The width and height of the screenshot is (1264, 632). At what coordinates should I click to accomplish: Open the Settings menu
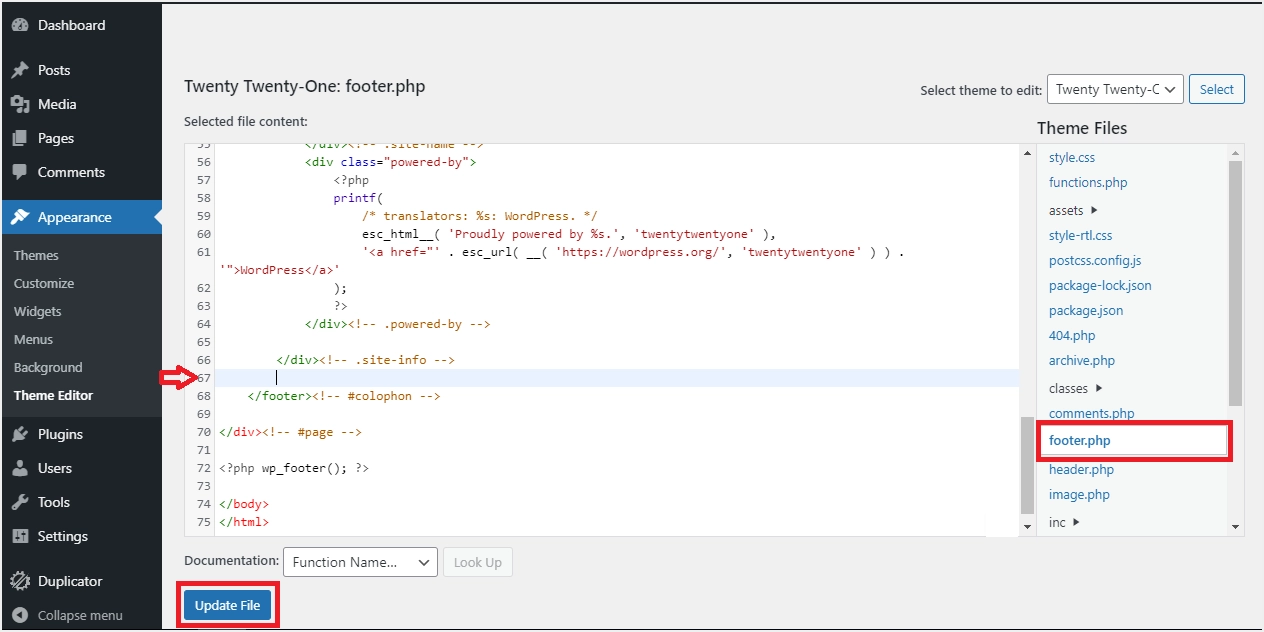pyautogui.click(x=63, y=536)
